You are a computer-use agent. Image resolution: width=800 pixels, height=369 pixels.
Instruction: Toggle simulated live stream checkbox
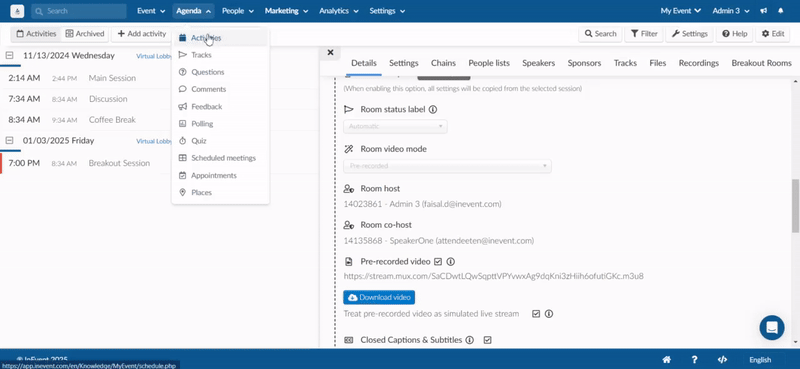(x=536, y=314)
